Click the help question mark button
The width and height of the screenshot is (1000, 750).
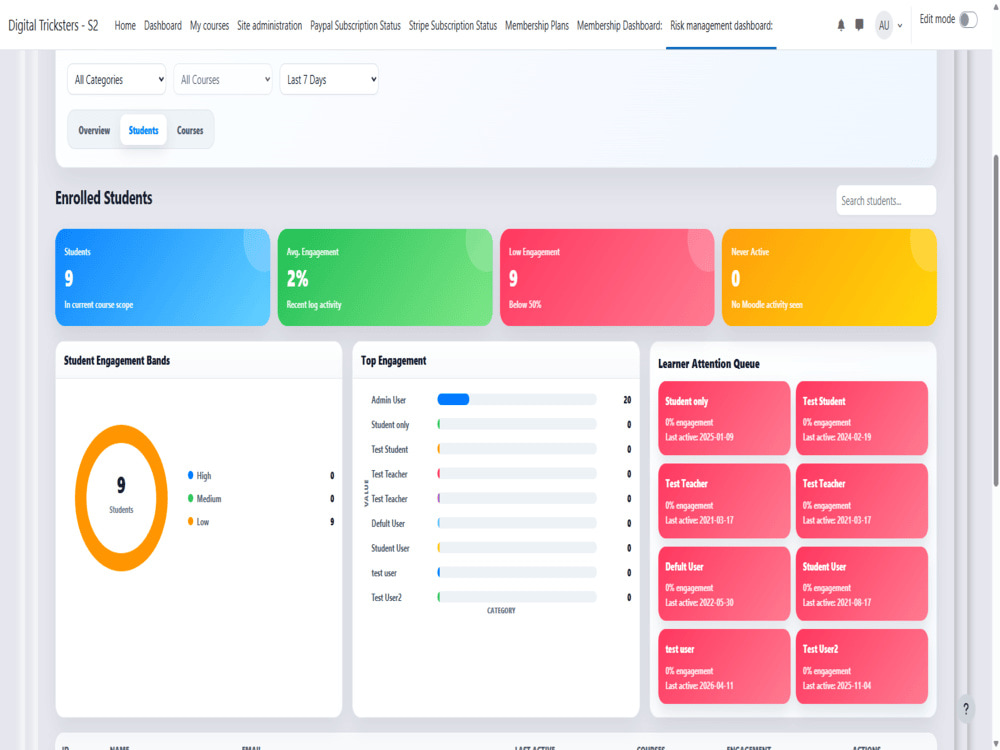click(x=966, y=709)
